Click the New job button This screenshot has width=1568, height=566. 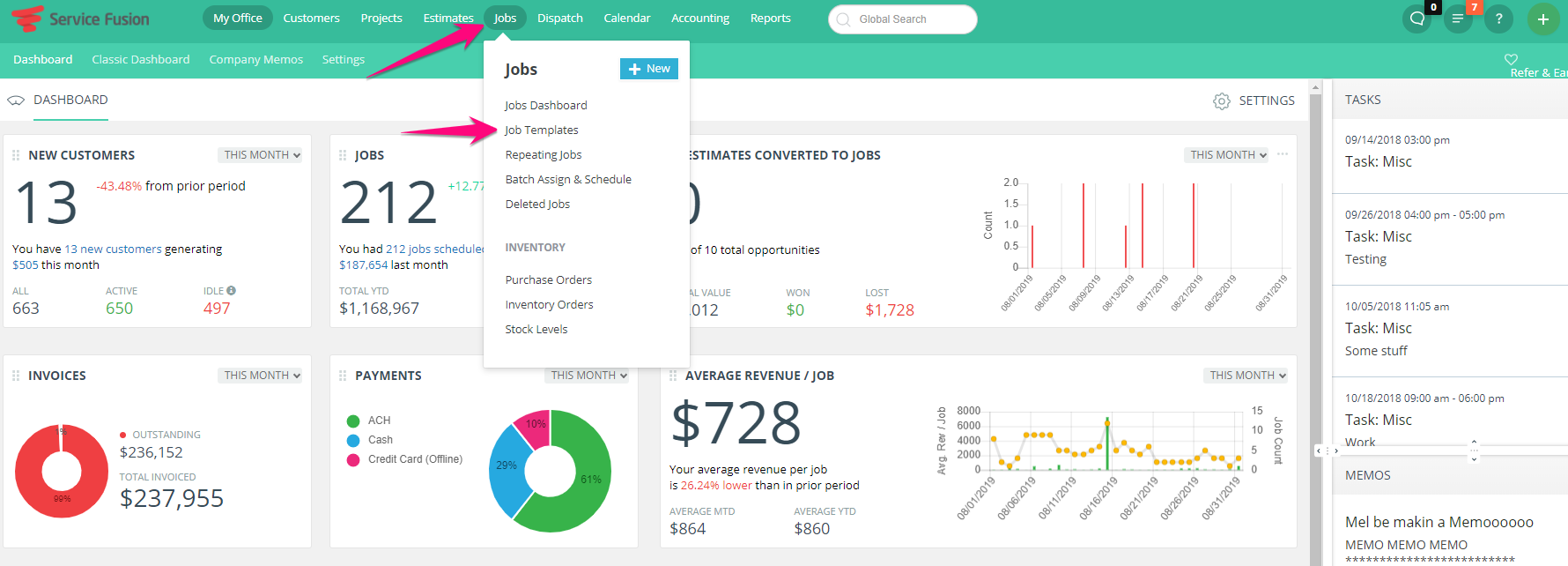point(649,69)
